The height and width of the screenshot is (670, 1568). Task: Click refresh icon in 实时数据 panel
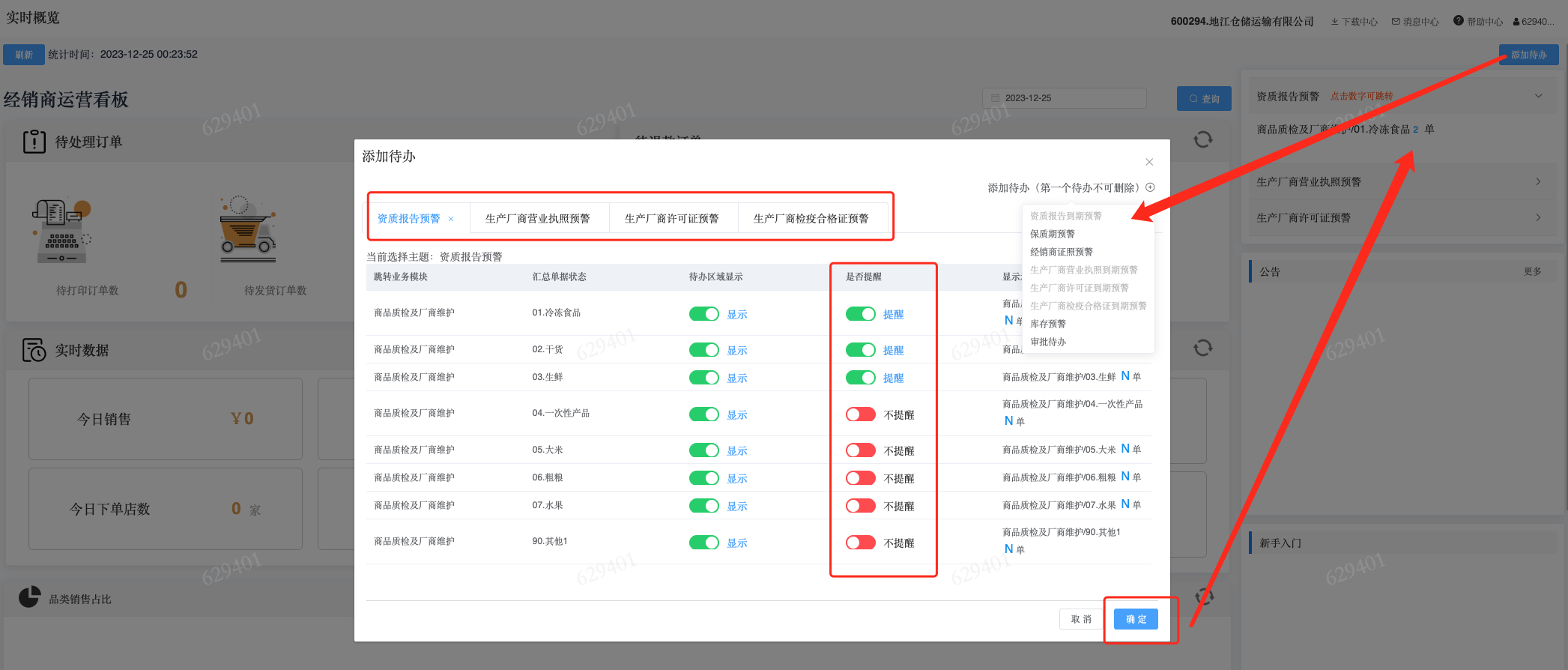click(1202, 348)
